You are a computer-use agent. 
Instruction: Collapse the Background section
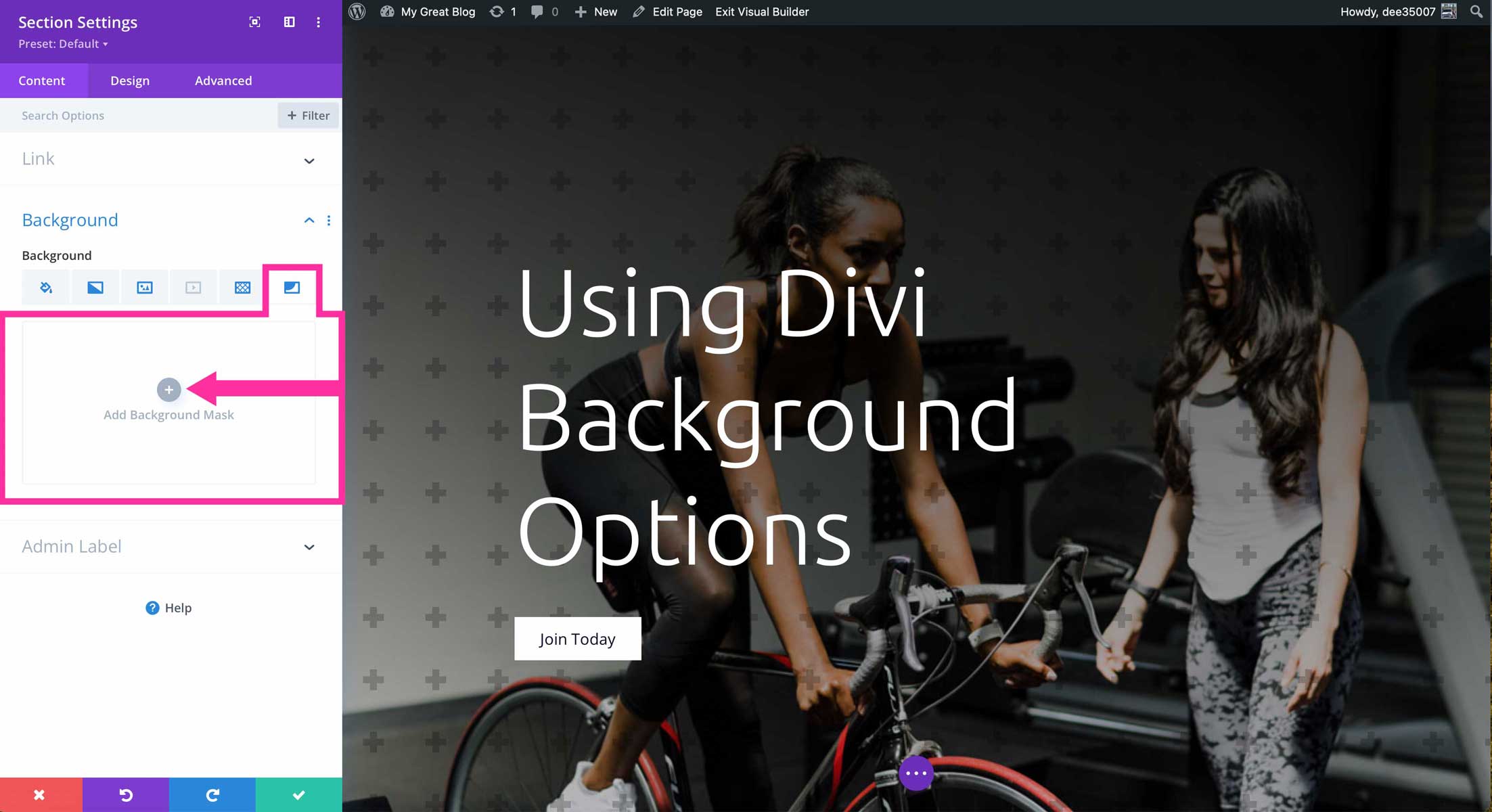click(308, 219)
